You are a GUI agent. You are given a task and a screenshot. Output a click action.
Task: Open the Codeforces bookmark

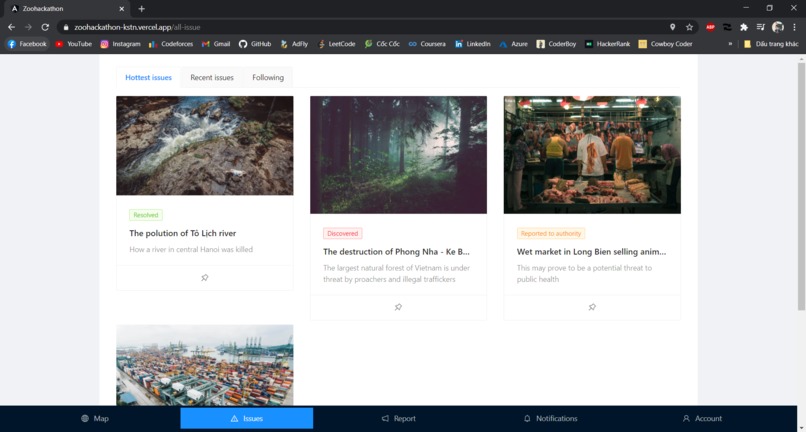point(171,44)
